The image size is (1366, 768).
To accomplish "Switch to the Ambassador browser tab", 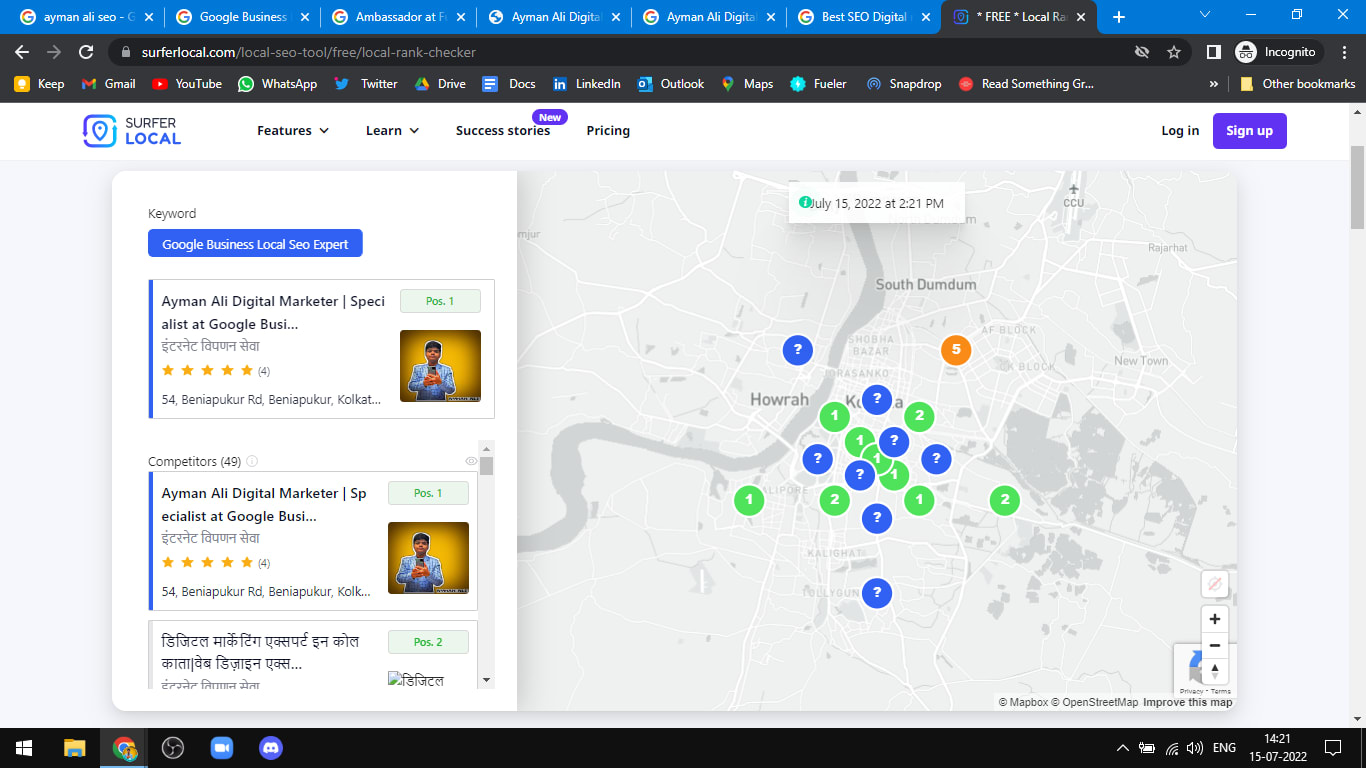I will (x=397, y=17).
